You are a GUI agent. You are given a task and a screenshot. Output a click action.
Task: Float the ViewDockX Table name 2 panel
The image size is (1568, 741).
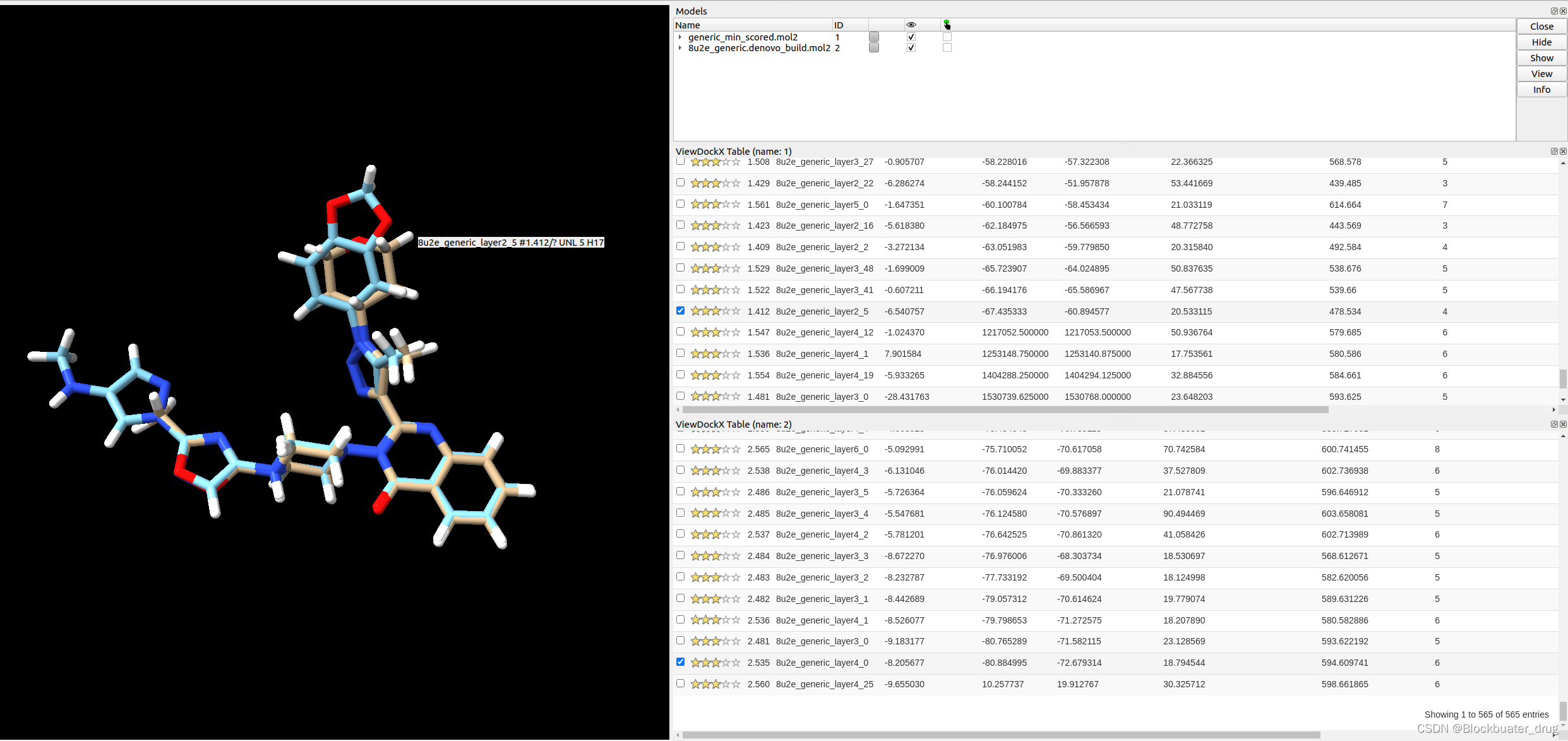(x=1554, y=424)
